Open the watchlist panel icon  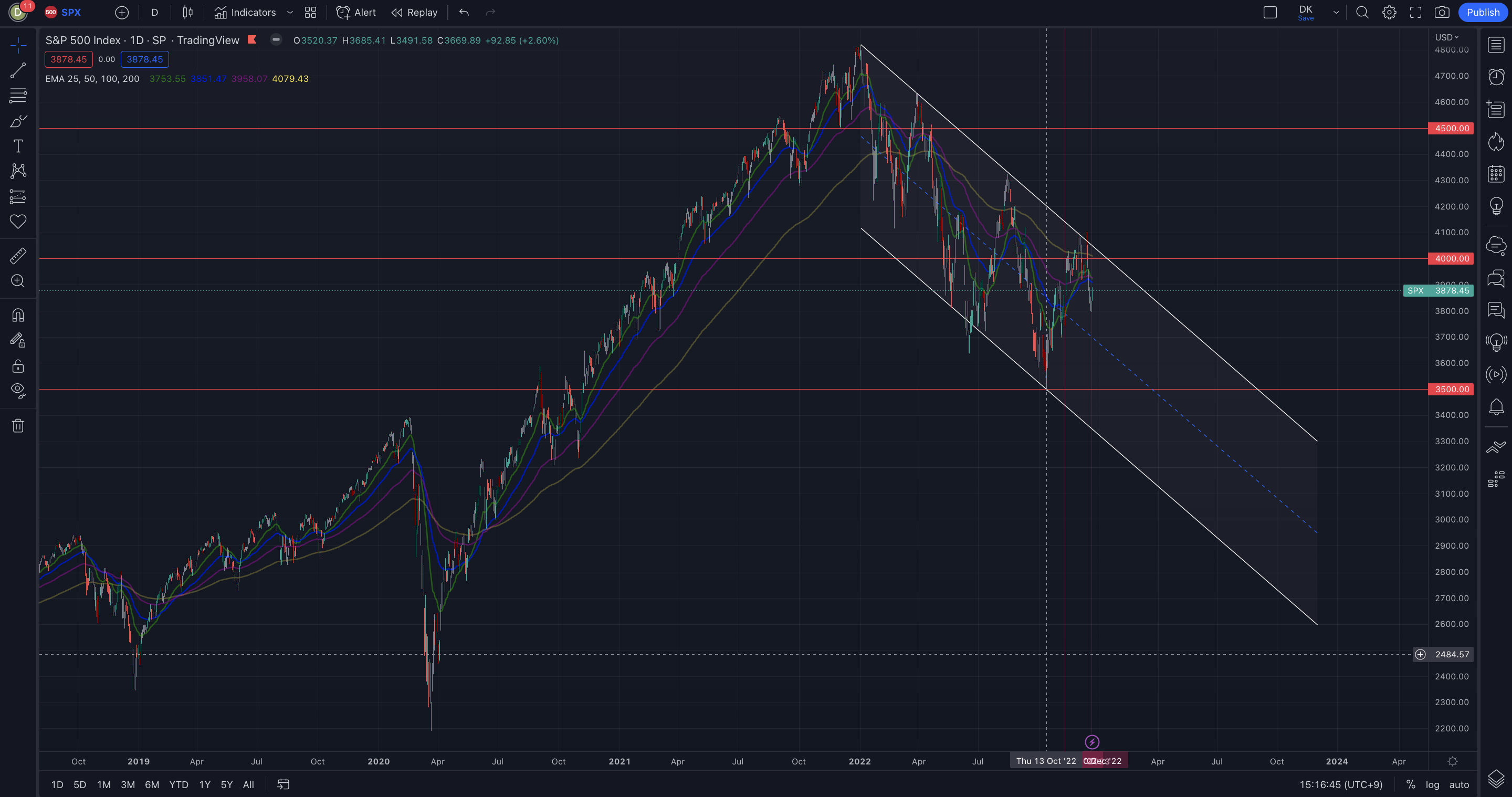tap(1496, 45)
